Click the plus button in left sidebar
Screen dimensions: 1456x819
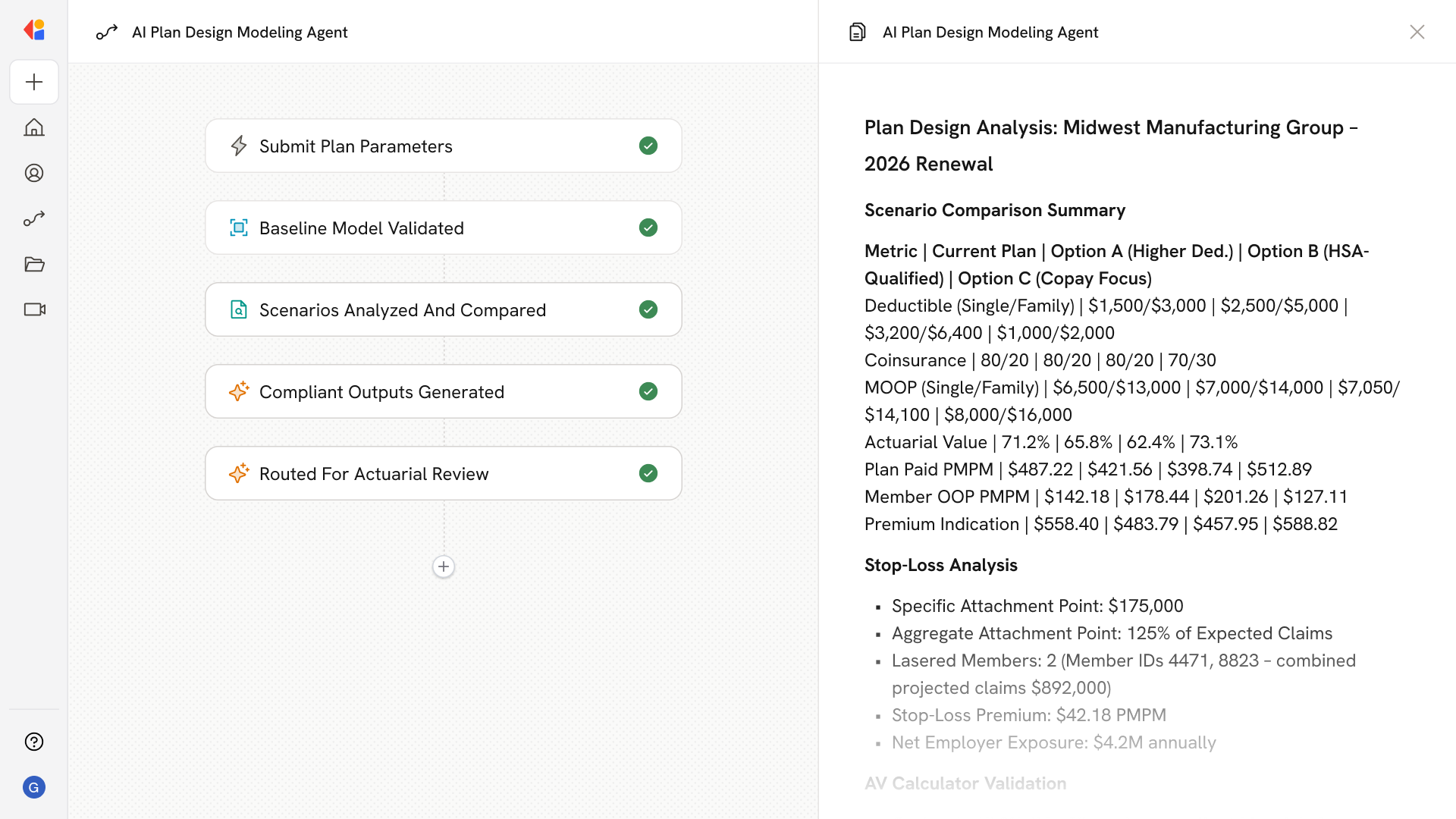tap(34, 82)
